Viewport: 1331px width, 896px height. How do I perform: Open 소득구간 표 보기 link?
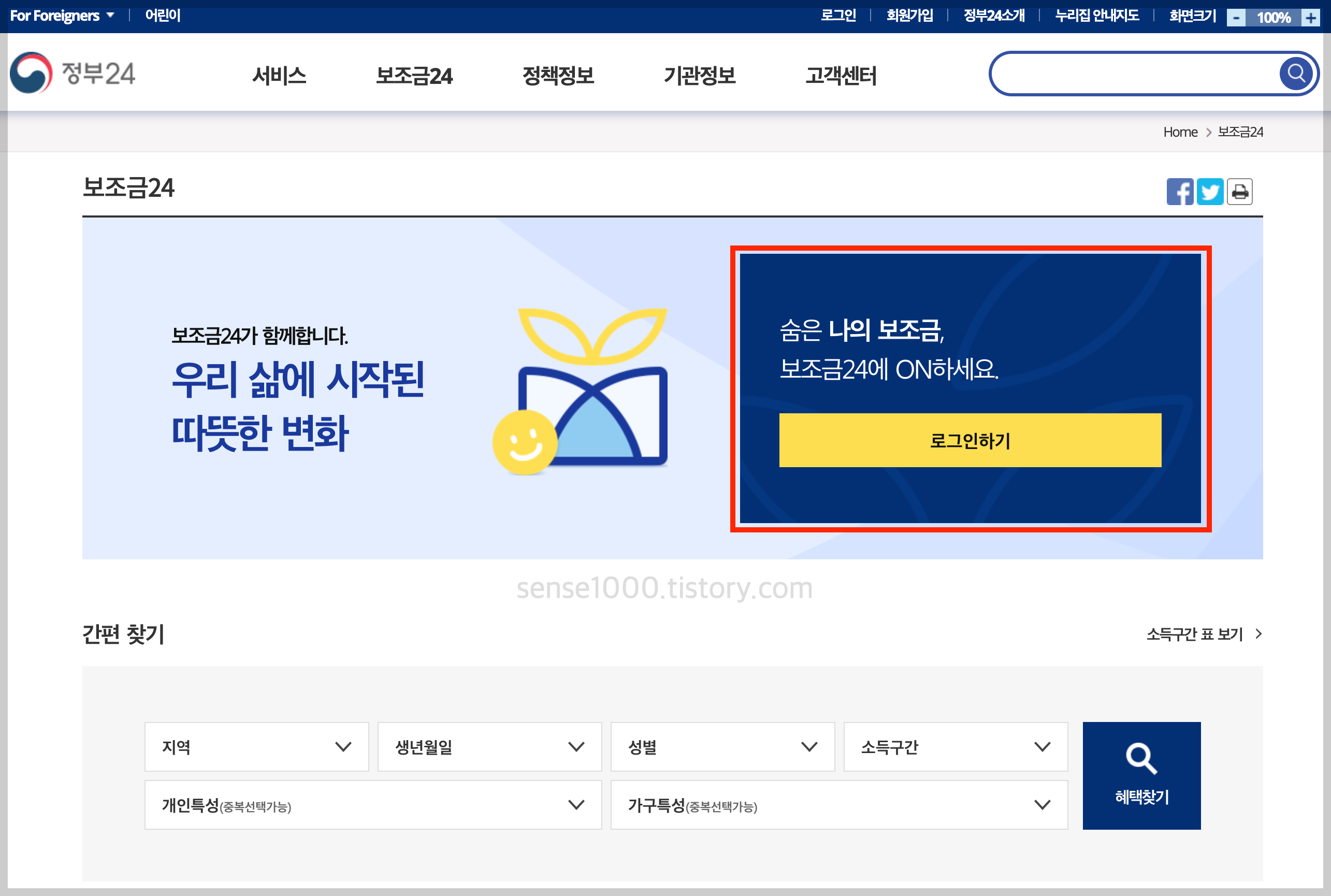click(1204, 634)
